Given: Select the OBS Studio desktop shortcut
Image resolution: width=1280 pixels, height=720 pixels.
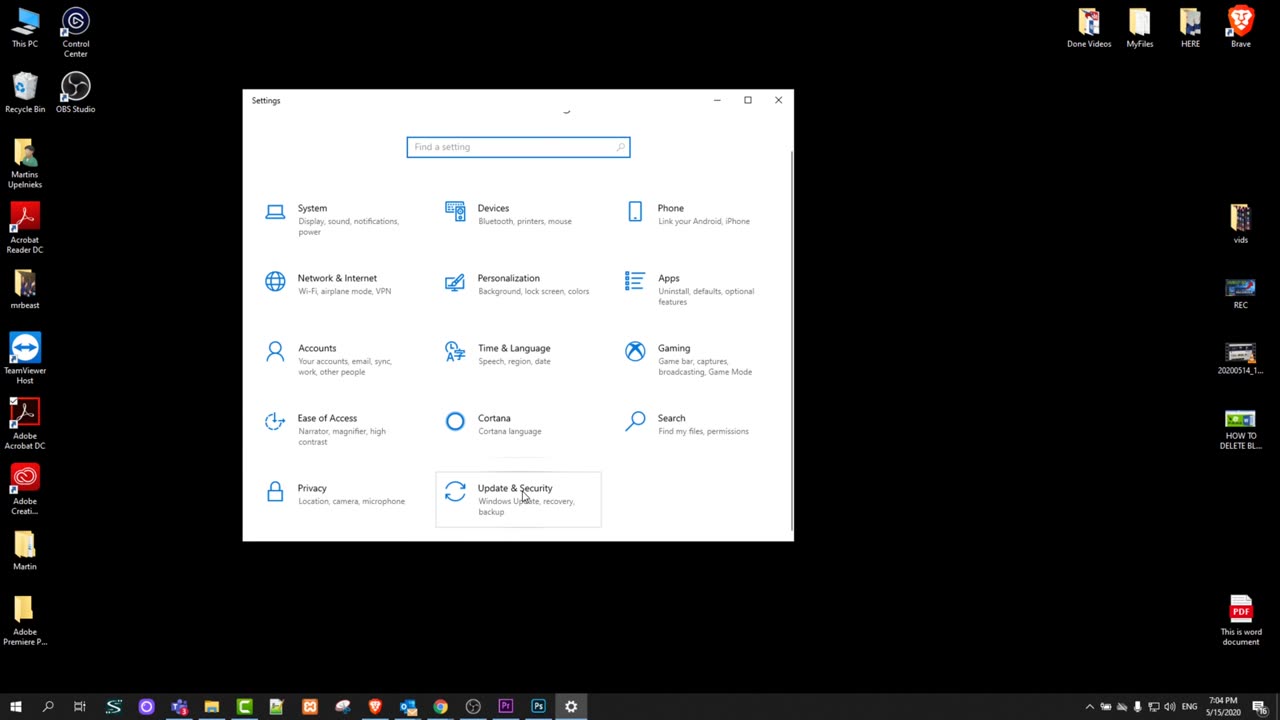Looking at the screenshot, I should click(x=75, y=93).
